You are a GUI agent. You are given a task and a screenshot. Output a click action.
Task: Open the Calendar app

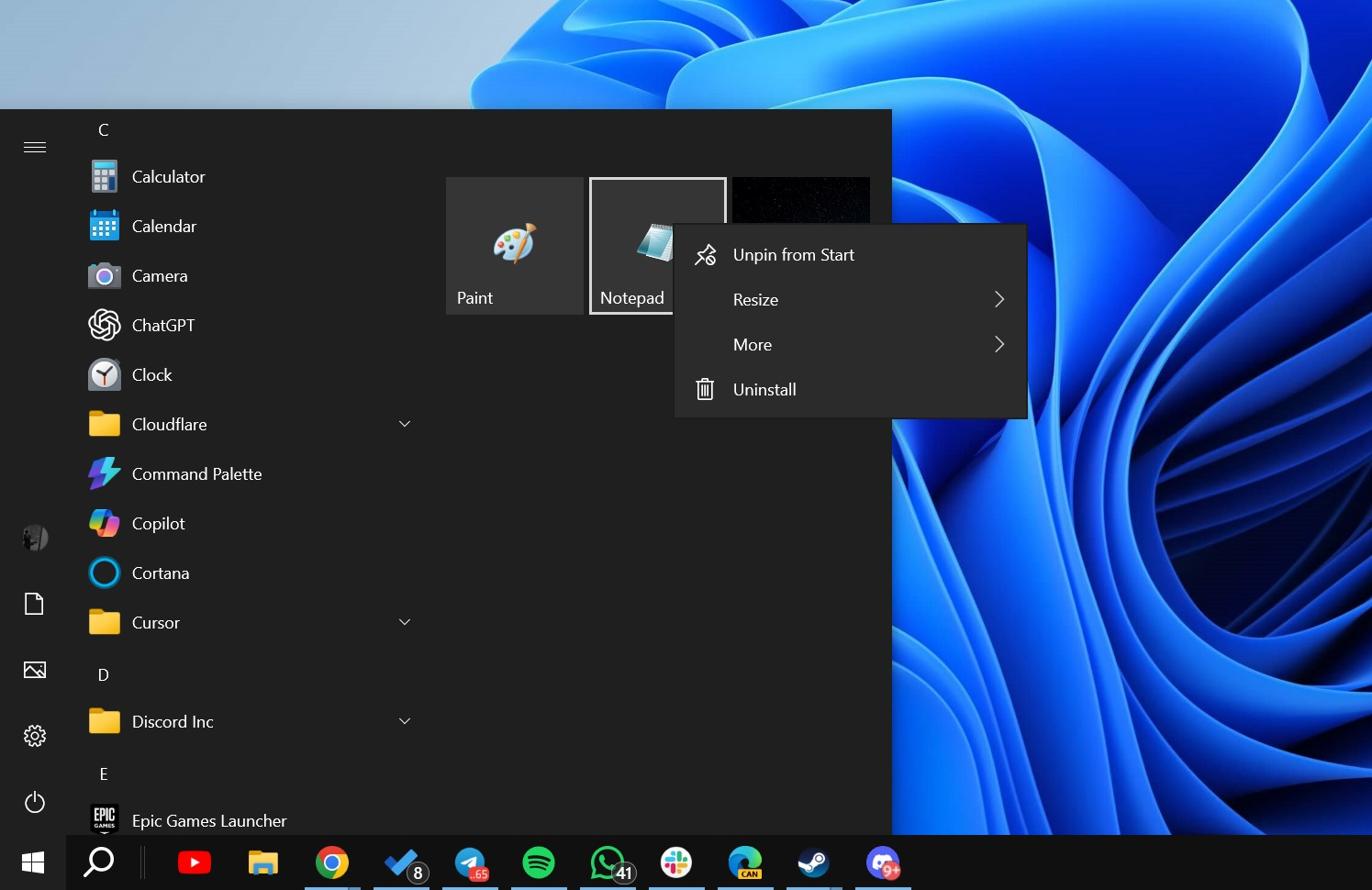pos(163,226)
